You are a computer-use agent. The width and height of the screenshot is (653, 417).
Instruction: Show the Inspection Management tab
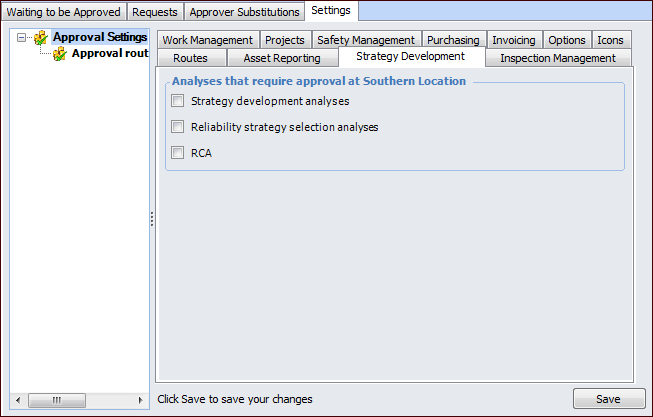[x=558, y=58]
